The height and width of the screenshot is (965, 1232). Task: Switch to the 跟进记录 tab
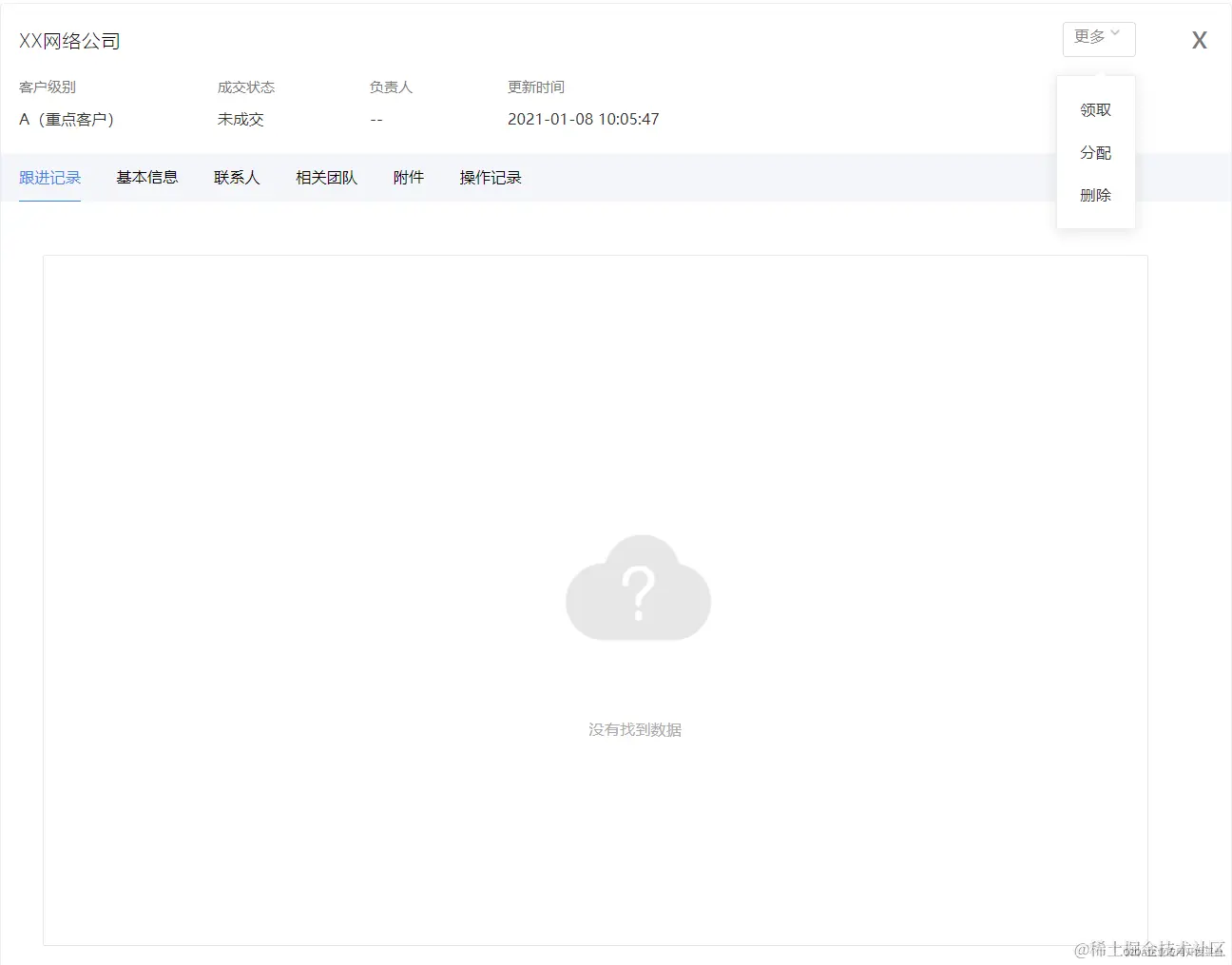(x=50, y=178)
